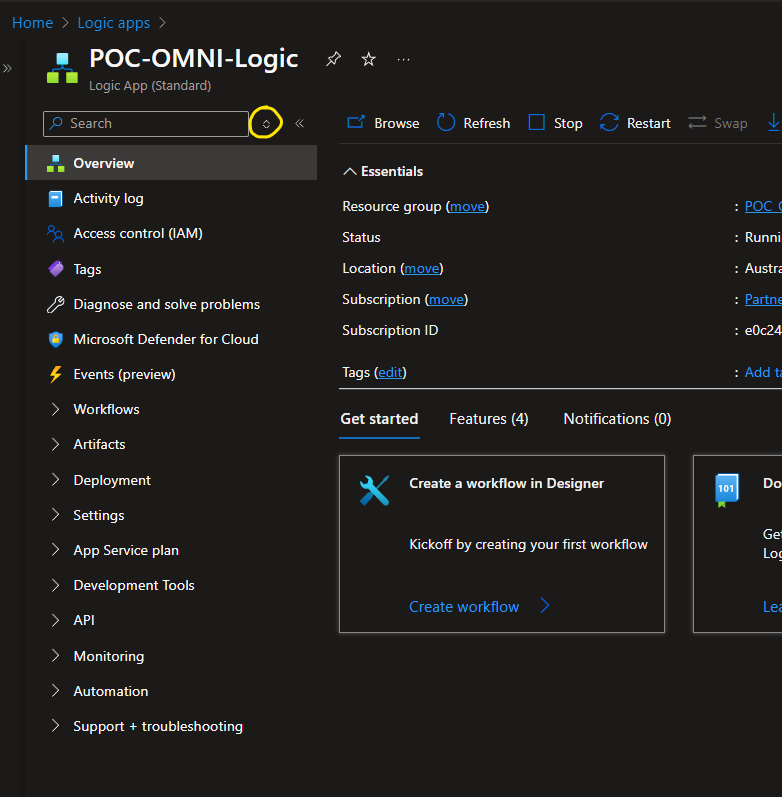Mark resource as favorite with star icon
Viewport: 782px width, 797px height.
(x=369, y=59)
